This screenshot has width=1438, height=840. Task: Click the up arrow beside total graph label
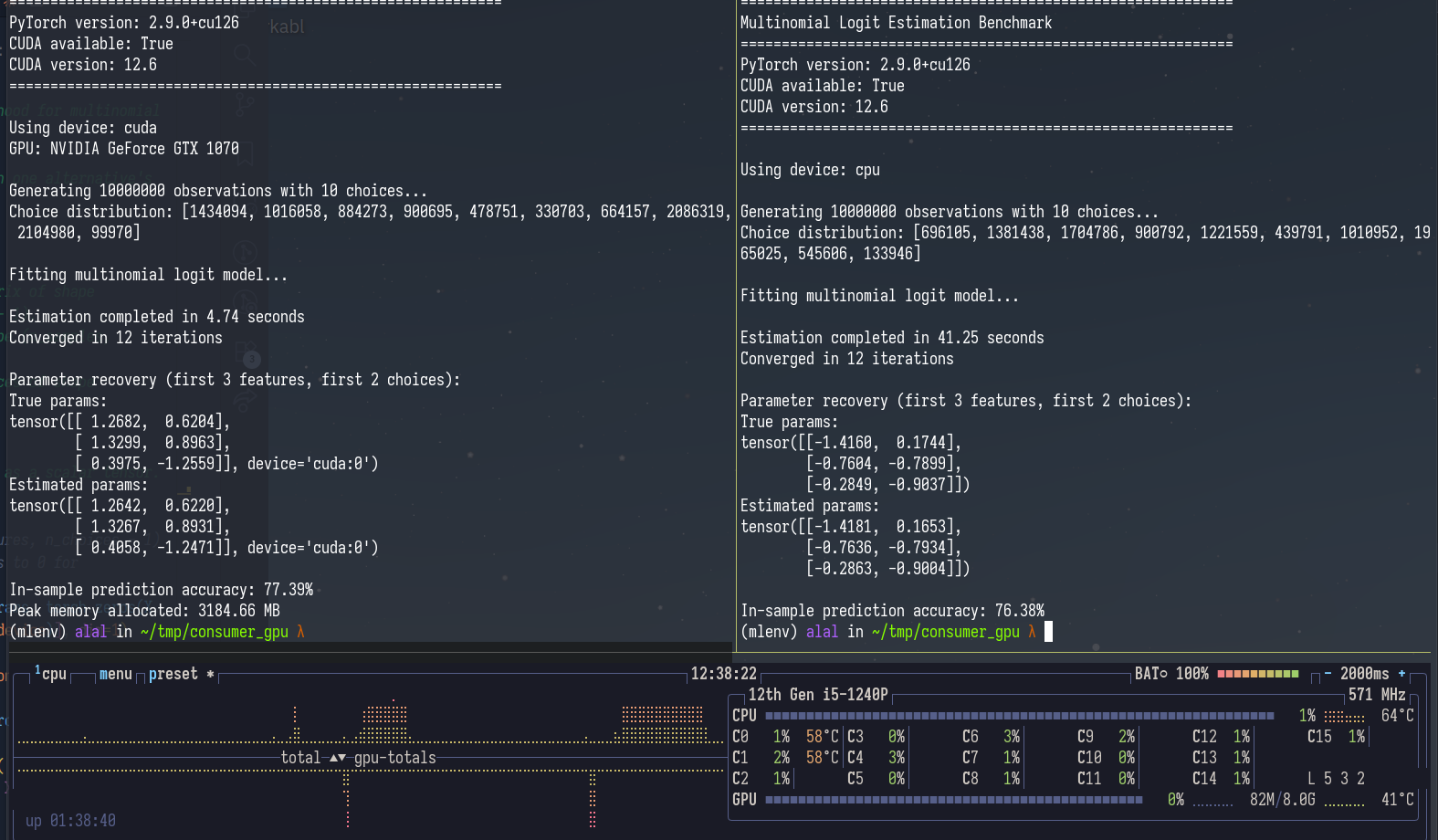pos(333,758)
